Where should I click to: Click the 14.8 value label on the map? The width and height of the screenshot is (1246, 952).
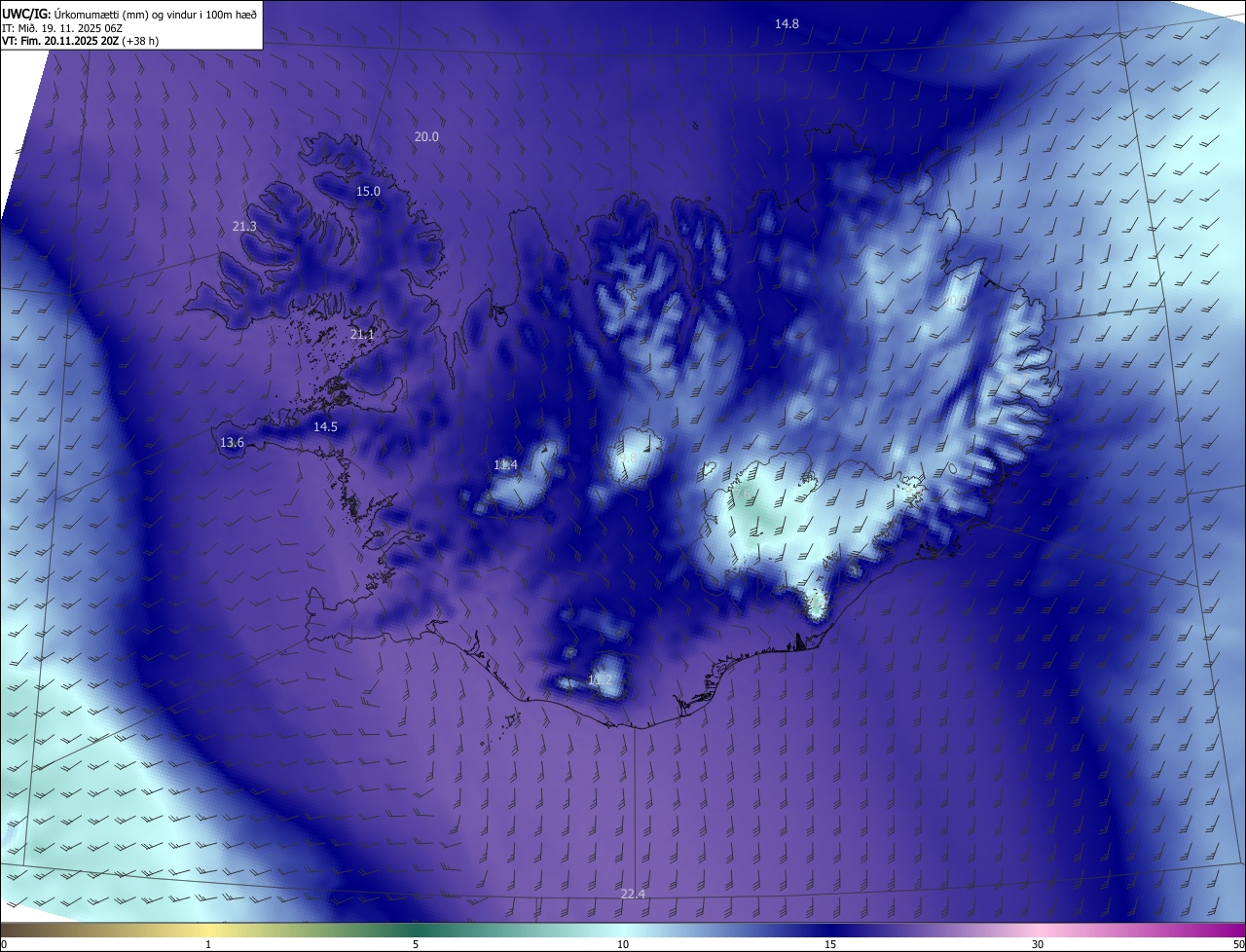point(787,24)
